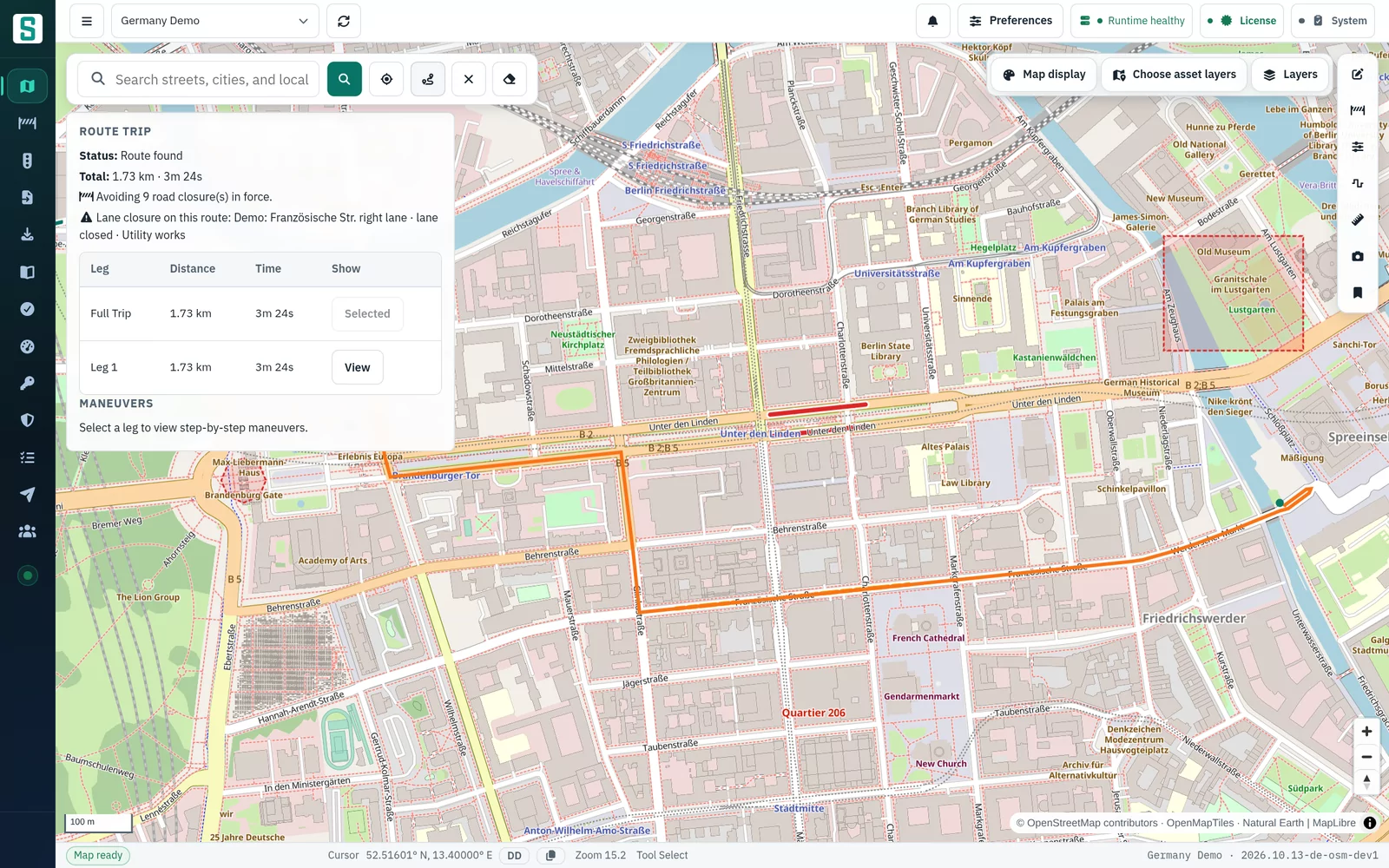Open the book documentation sidebar icon
Image resolution: width=1389 pixels, height=868 pixels.
coord(27,272)
